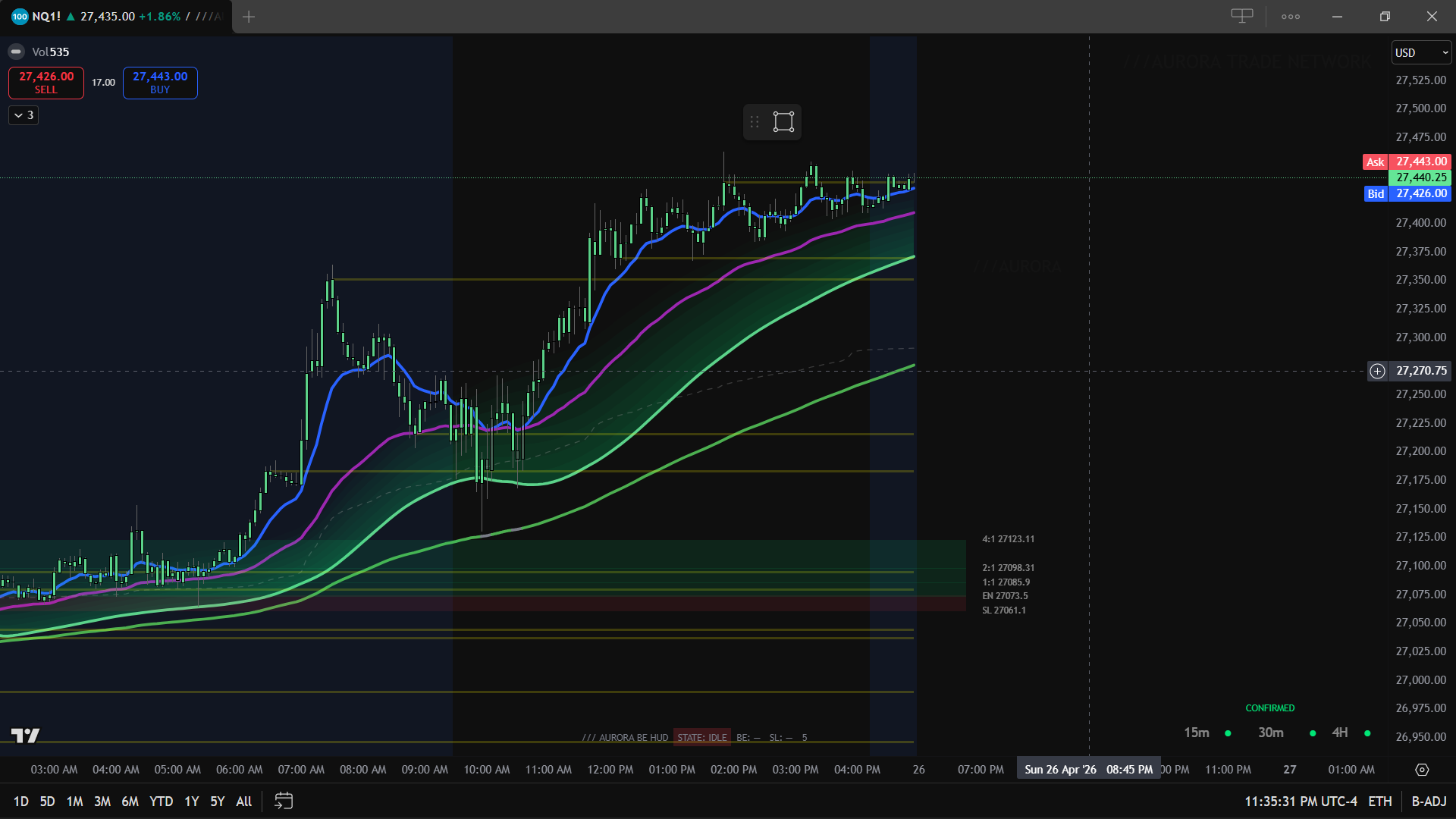Click the 27,426.00 SELL button

46,83
